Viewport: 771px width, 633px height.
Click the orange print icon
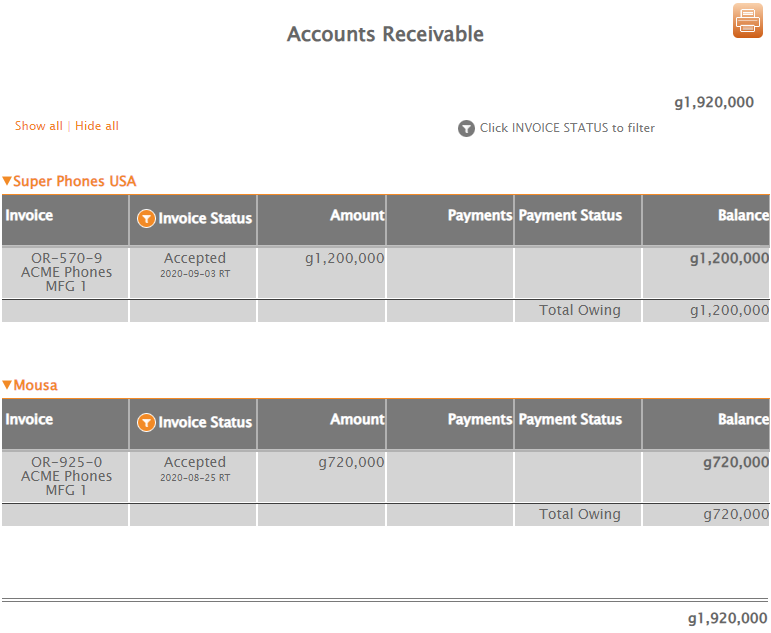pos(747,21)
